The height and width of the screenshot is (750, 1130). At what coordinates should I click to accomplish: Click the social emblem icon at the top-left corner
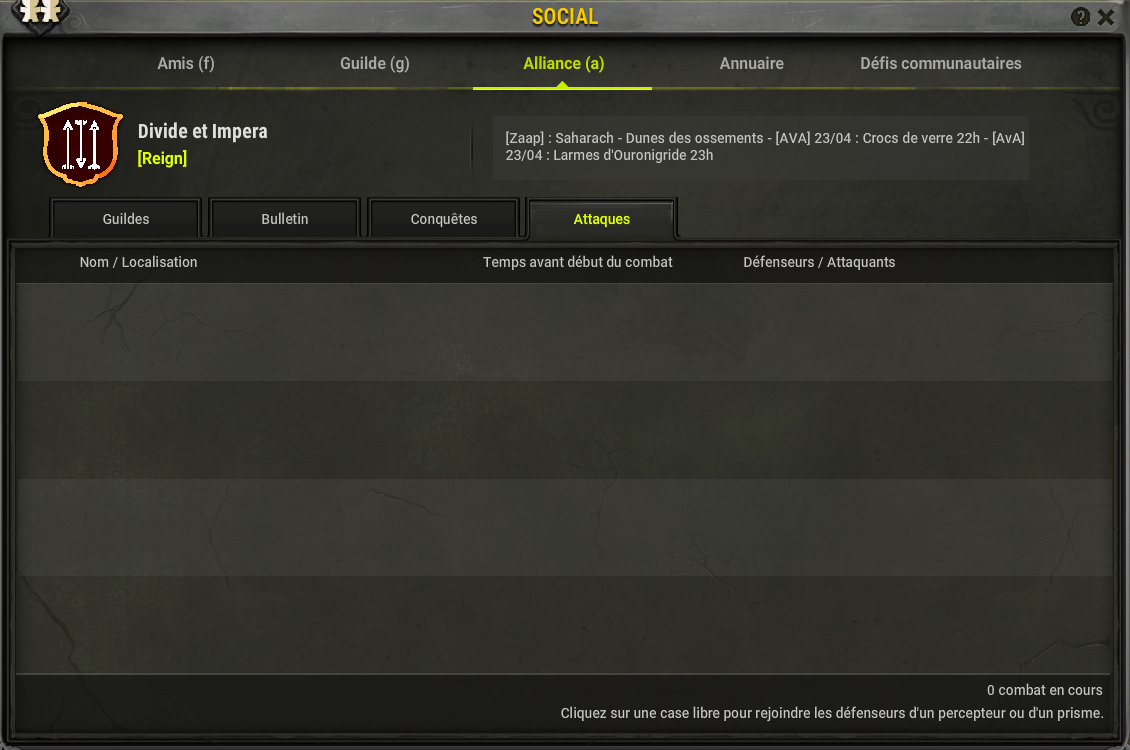pos(40,12)
